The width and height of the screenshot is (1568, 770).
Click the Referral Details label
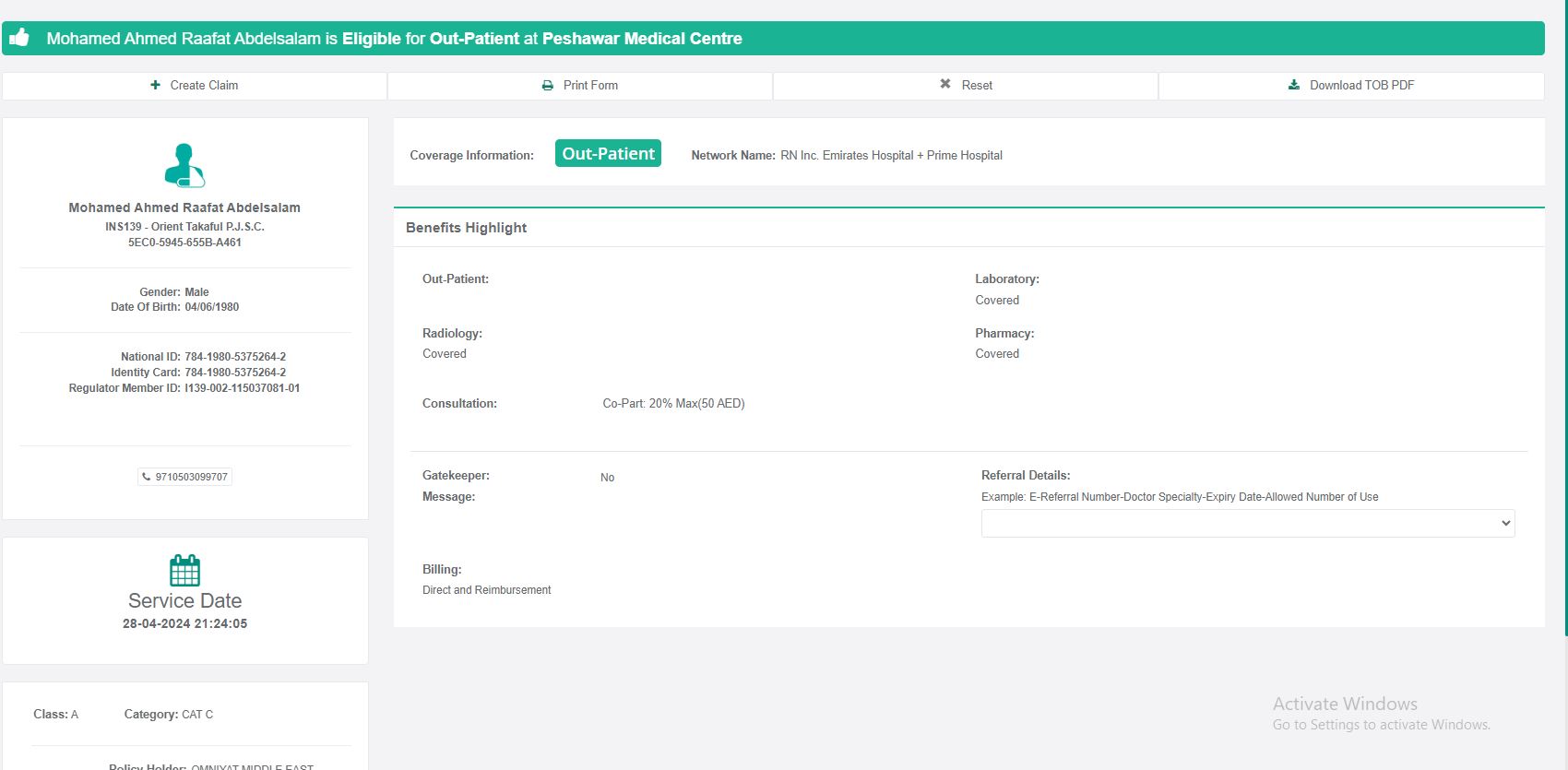pos(1026,476)
